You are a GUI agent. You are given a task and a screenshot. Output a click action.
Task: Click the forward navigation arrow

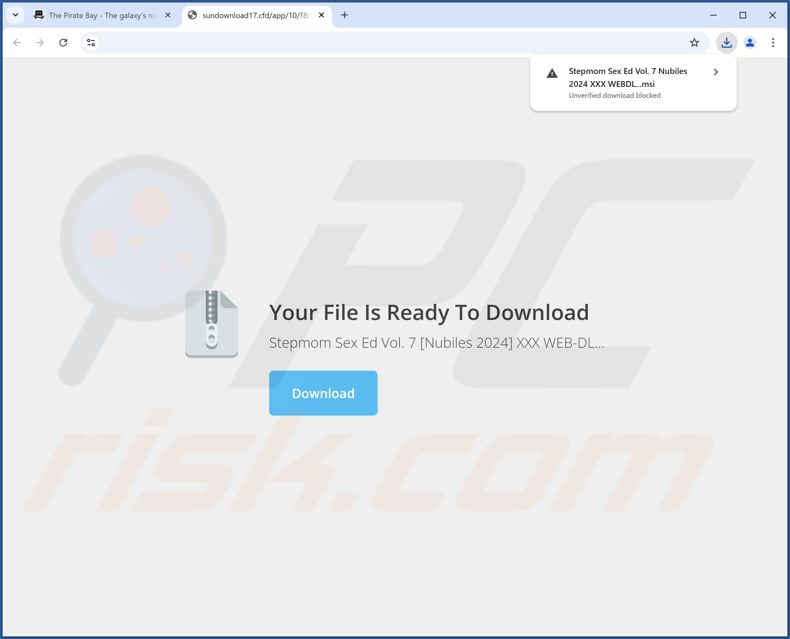(x=40, y=43)
